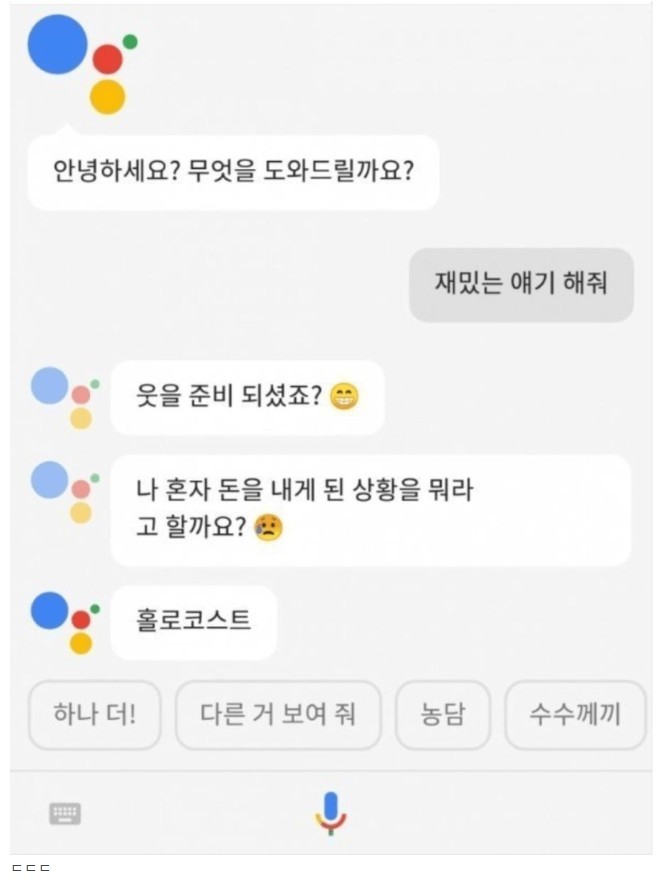Screen dimensions: 660x885
Task: Click the yellow circle in the top Assistant logo
Action: click(x=107, y=96)
